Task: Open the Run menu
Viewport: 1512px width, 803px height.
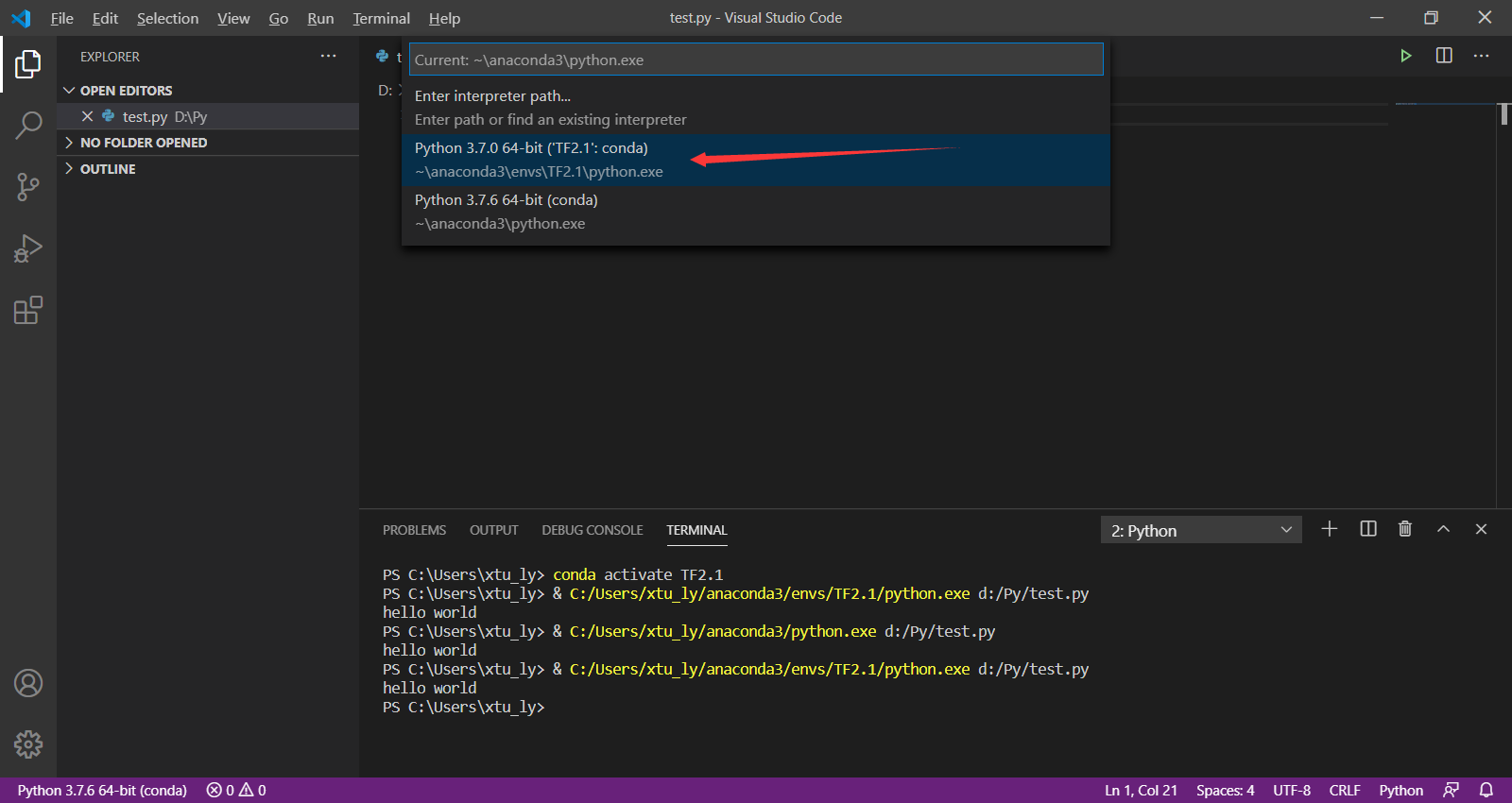Action: click(320, 18)
